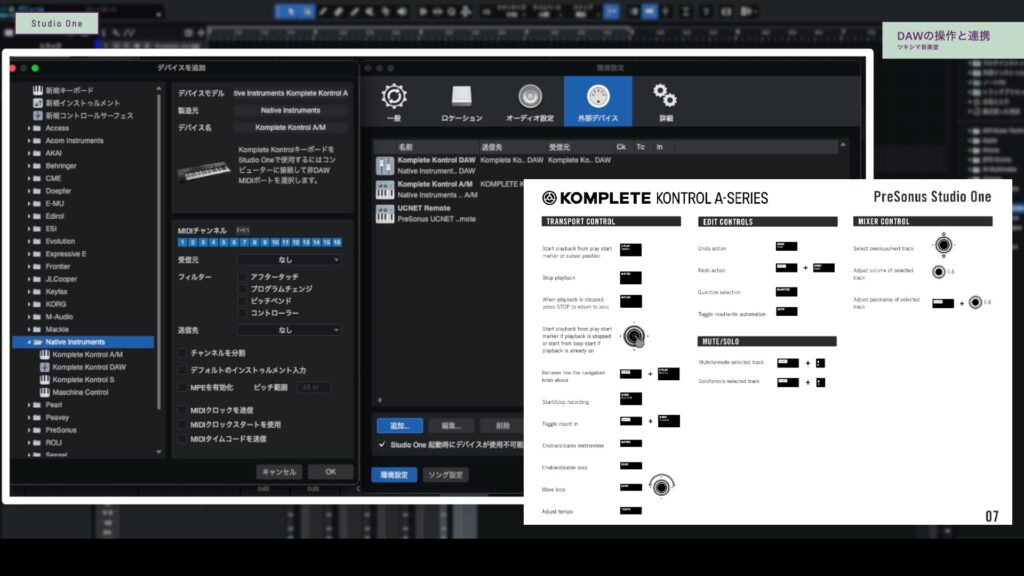This screenshot has width=1024, height=576.
Task: Choose Komplete Kontrol S in the device tree
Action: (77, 379)
